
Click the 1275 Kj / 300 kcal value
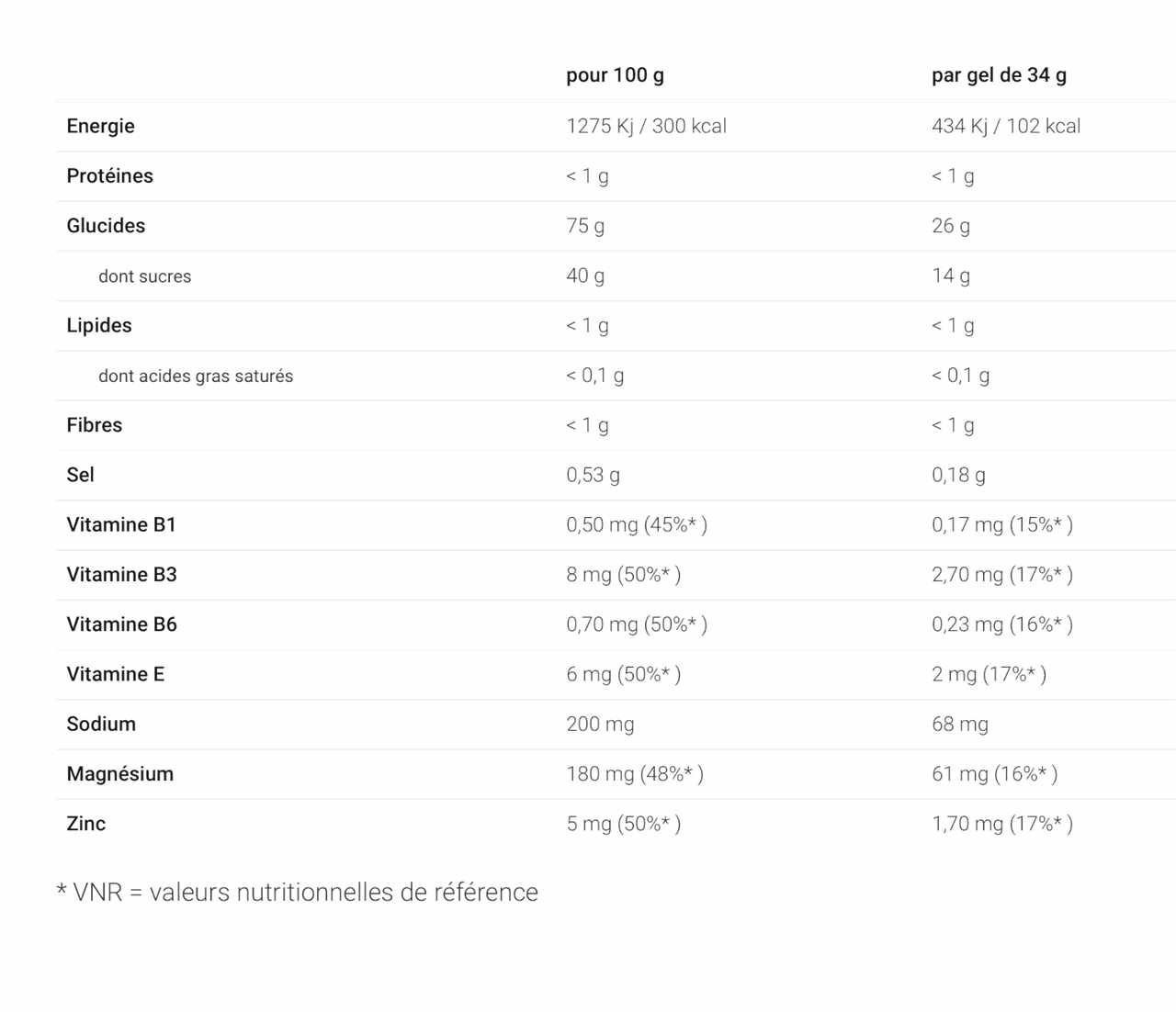click(646, 126)
